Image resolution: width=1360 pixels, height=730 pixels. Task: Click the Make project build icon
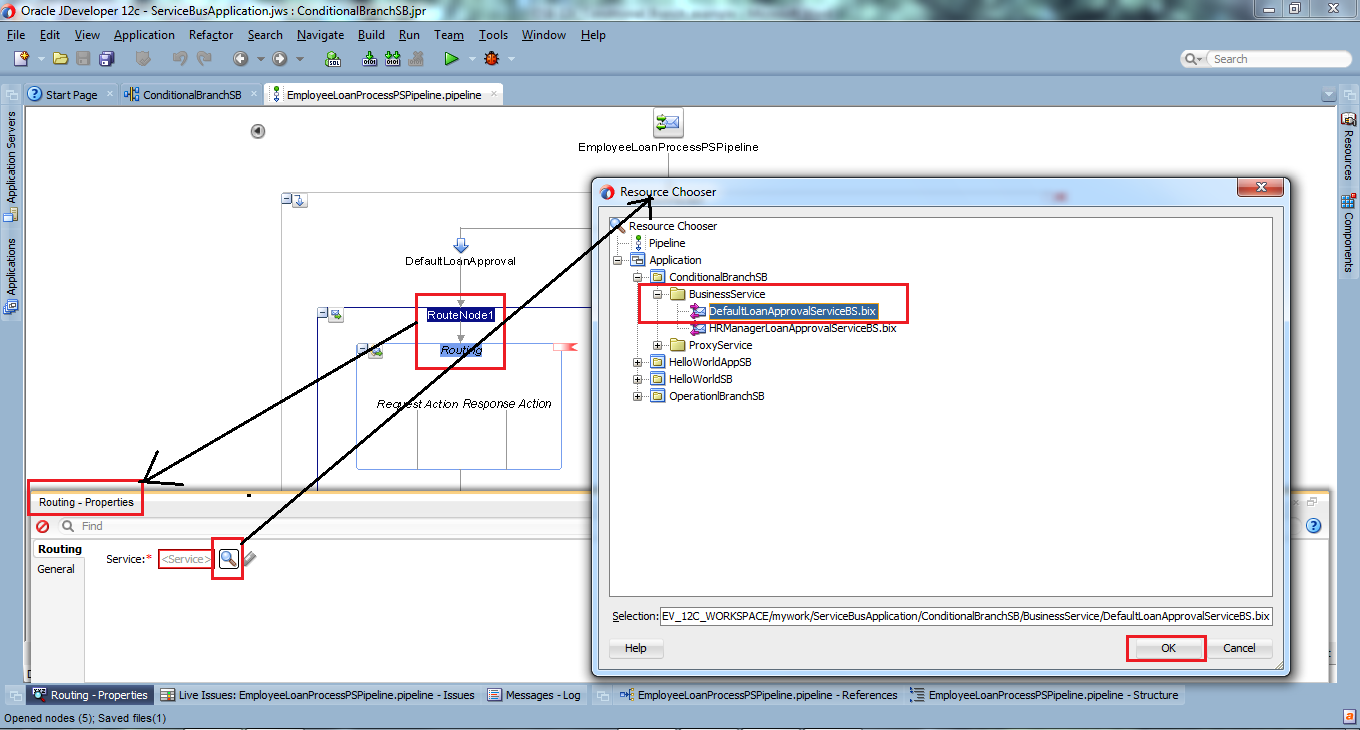368,59
